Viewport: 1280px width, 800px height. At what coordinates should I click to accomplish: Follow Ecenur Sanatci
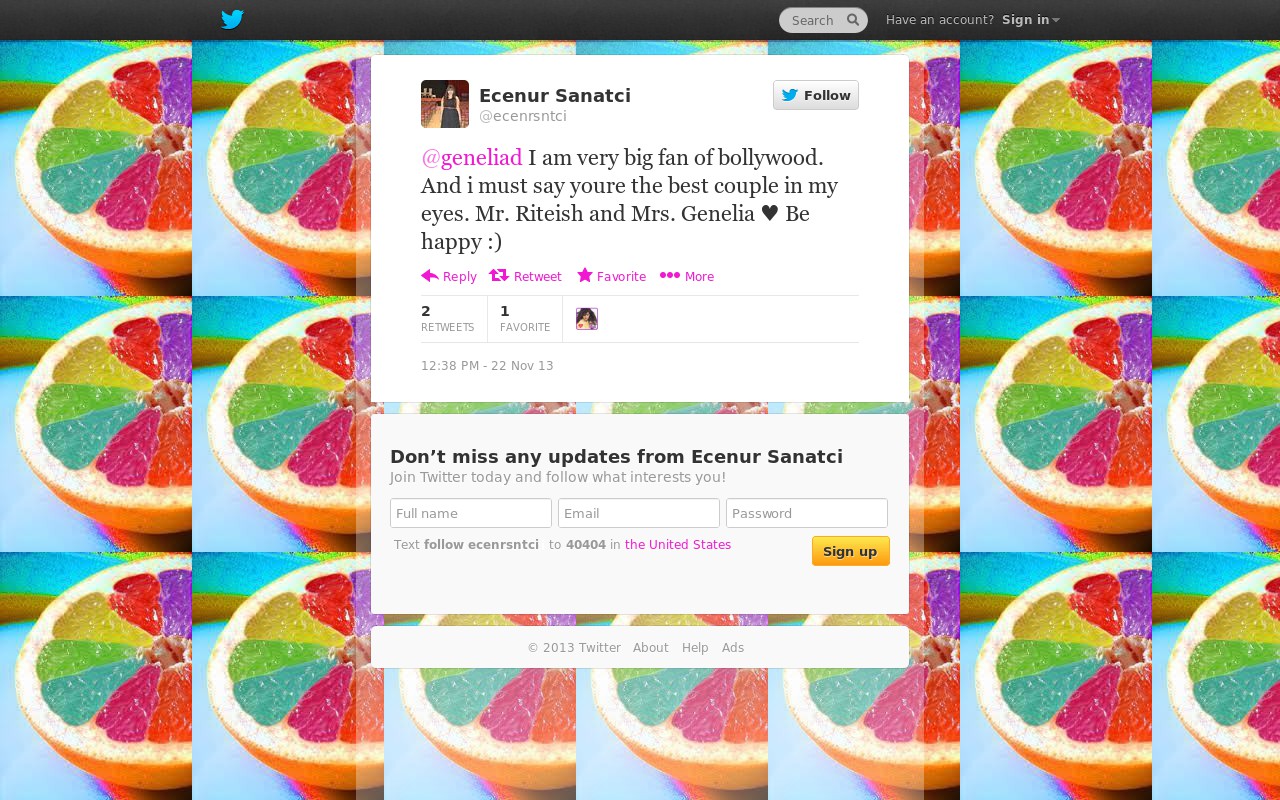click(816, 95)
